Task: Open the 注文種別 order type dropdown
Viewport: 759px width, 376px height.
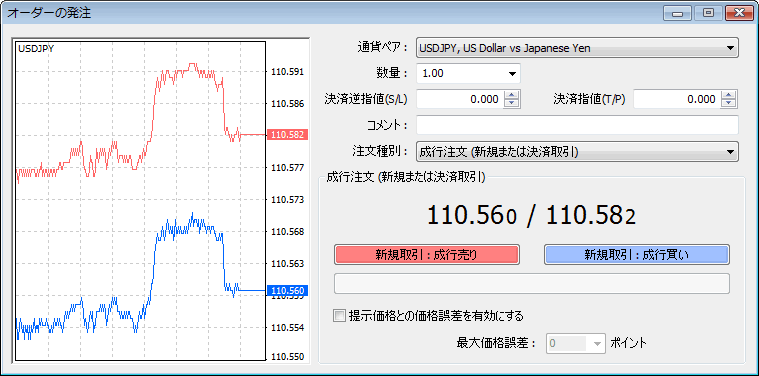Action: tap(577, 151)
